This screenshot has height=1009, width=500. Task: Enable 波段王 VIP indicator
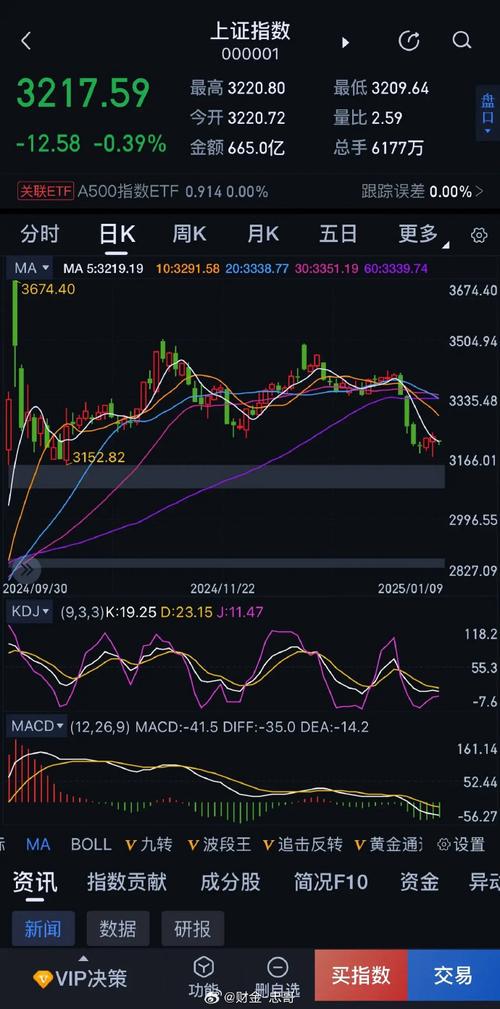219,844
